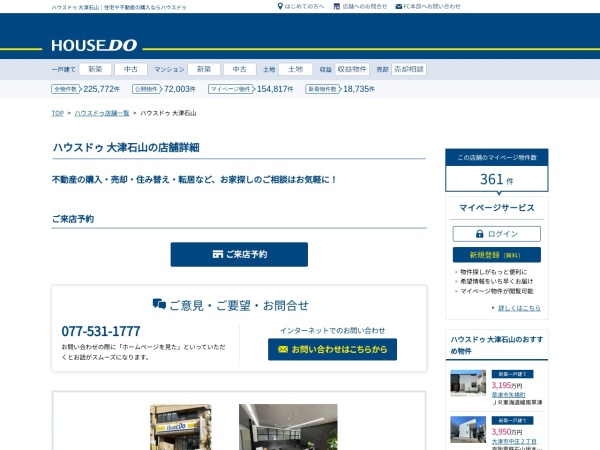Click the speech bubble icon by ご意見・ご要望
This screenshot has height=450, width=600.
coord(159,304)
